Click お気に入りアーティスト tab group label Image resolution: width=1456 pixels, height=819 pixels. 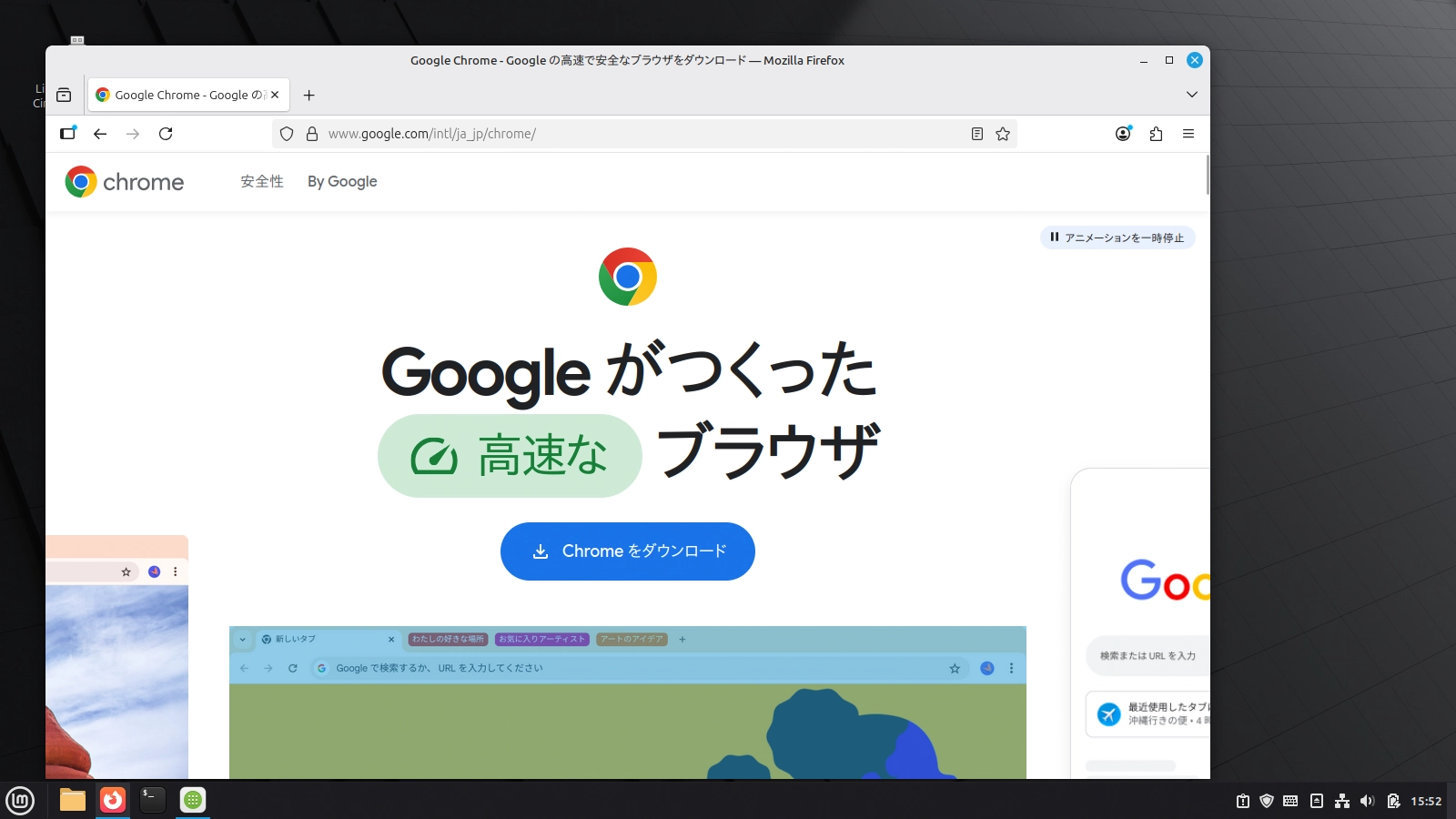542,639
